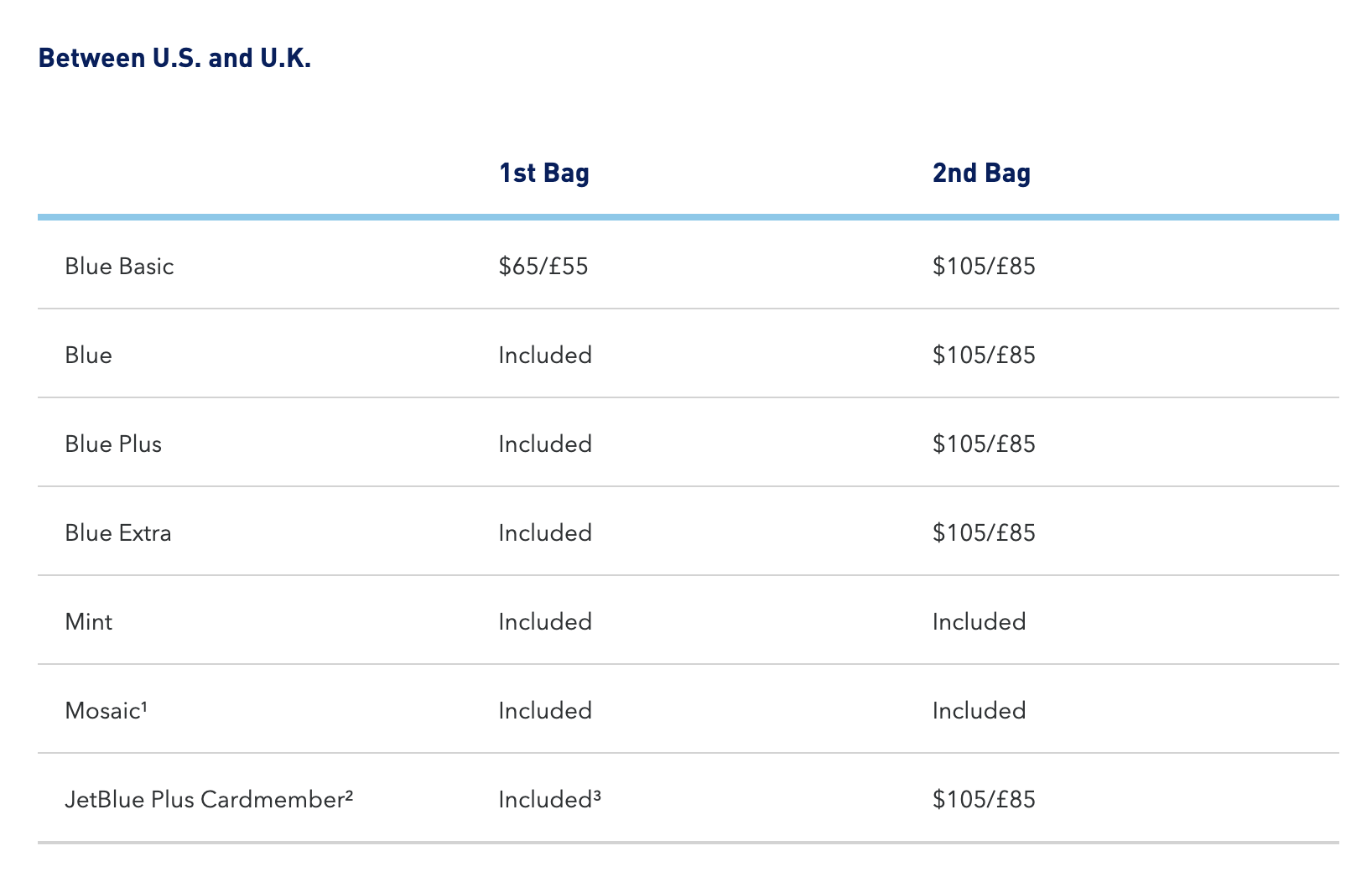
Task: Click Mosaic's 2nd bag "Included" cell
Action: (x=979, y=711)
